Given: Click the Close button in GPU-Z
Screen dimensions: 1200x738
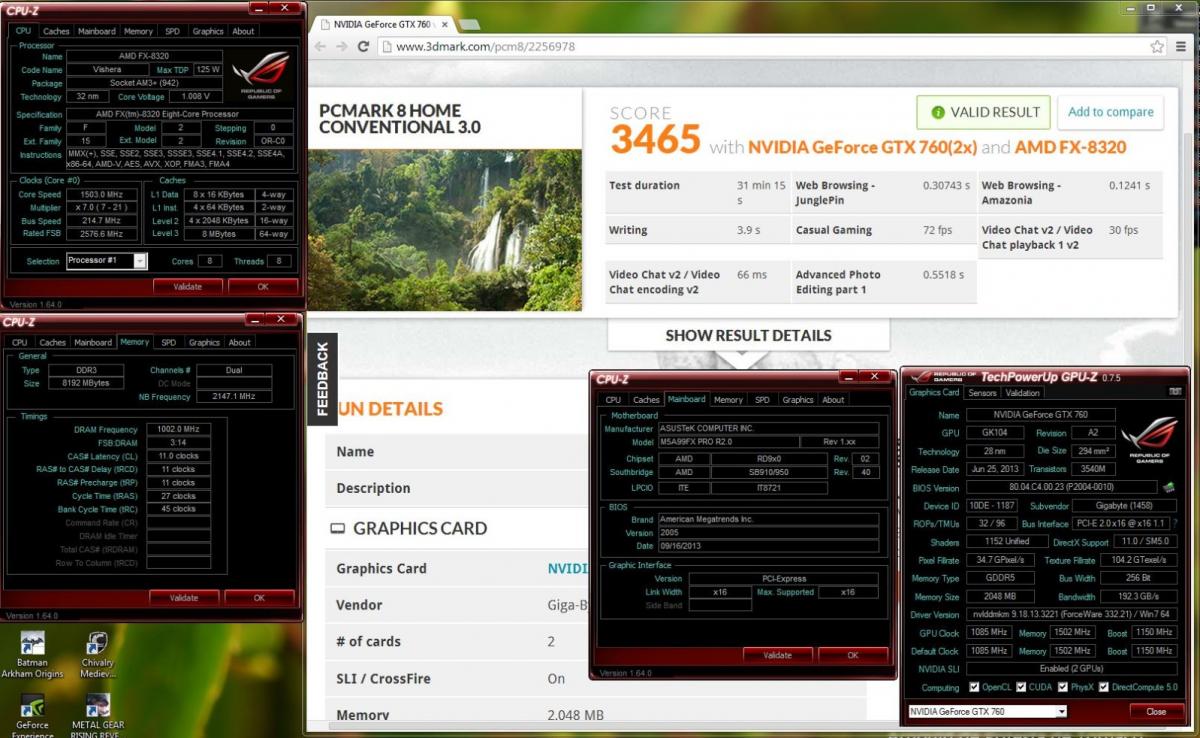Looking at the screenshot, I should coord(1156,712).
